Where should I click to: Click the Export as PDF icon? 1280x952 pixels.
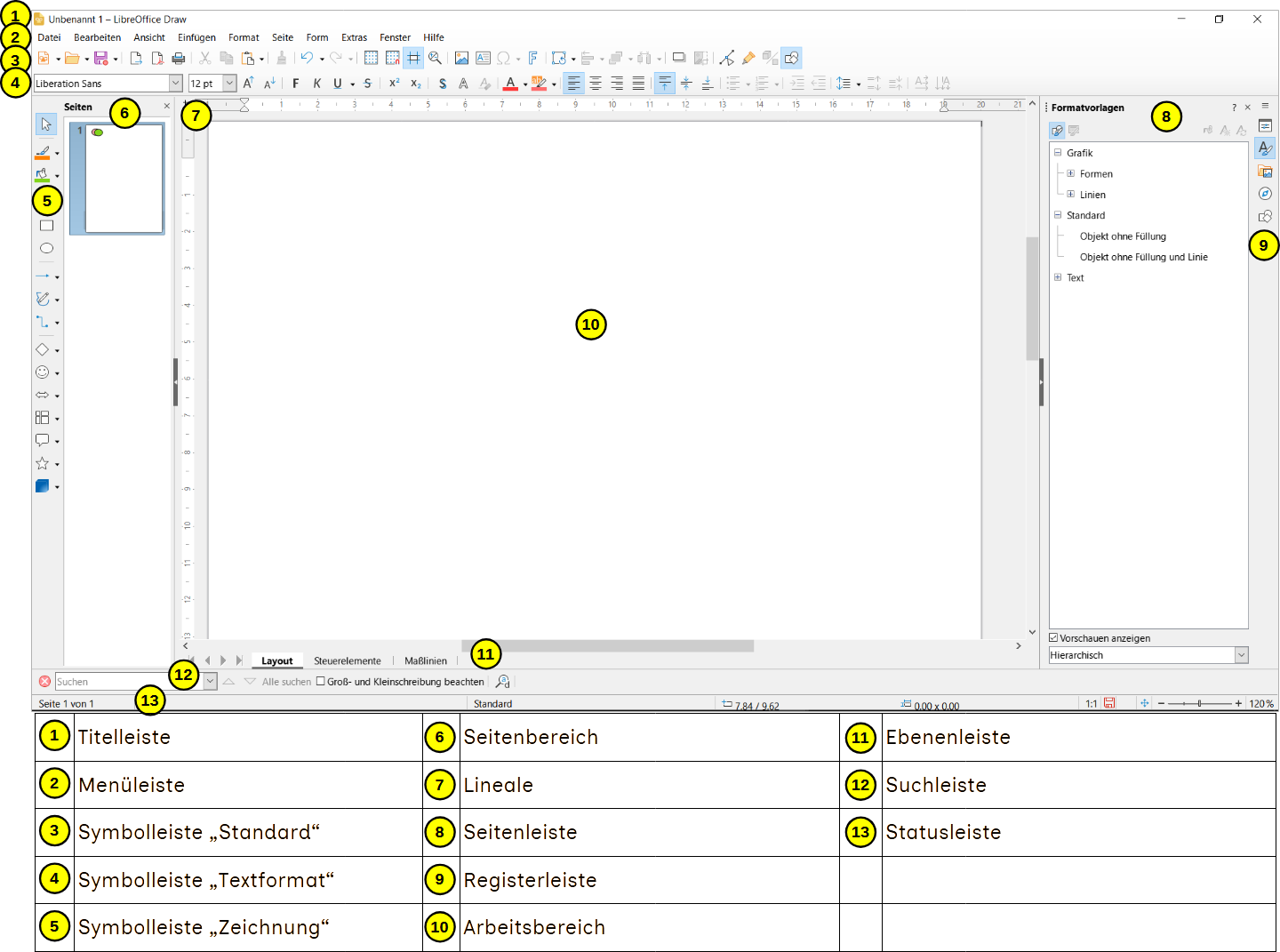tap(157, 59)
